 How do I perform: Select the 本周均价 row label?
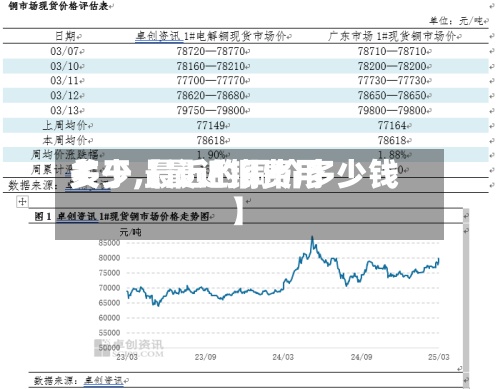[65, 140]
